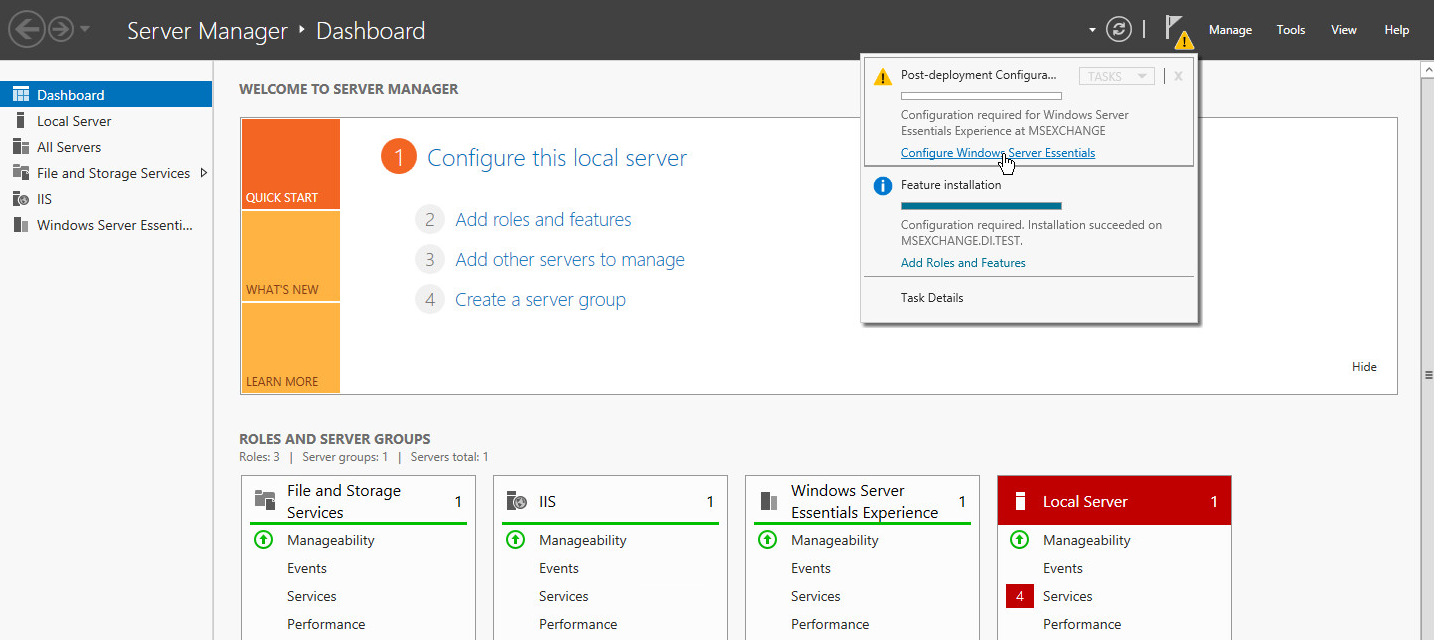Viewport: 1434px width, 640px height.
Task: Click the forward navigation arrow
Action: (61, 30)
